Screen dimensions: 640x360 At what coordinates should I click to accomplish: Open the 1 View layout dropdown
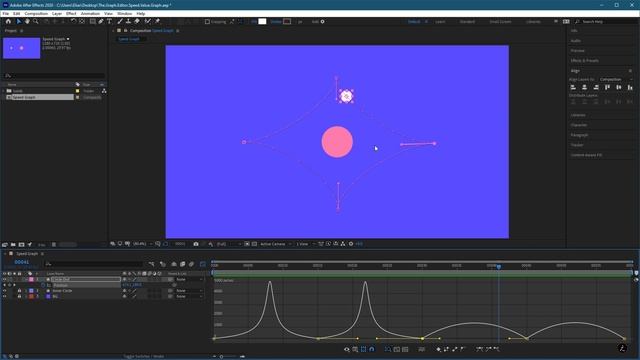click(305, 244)
